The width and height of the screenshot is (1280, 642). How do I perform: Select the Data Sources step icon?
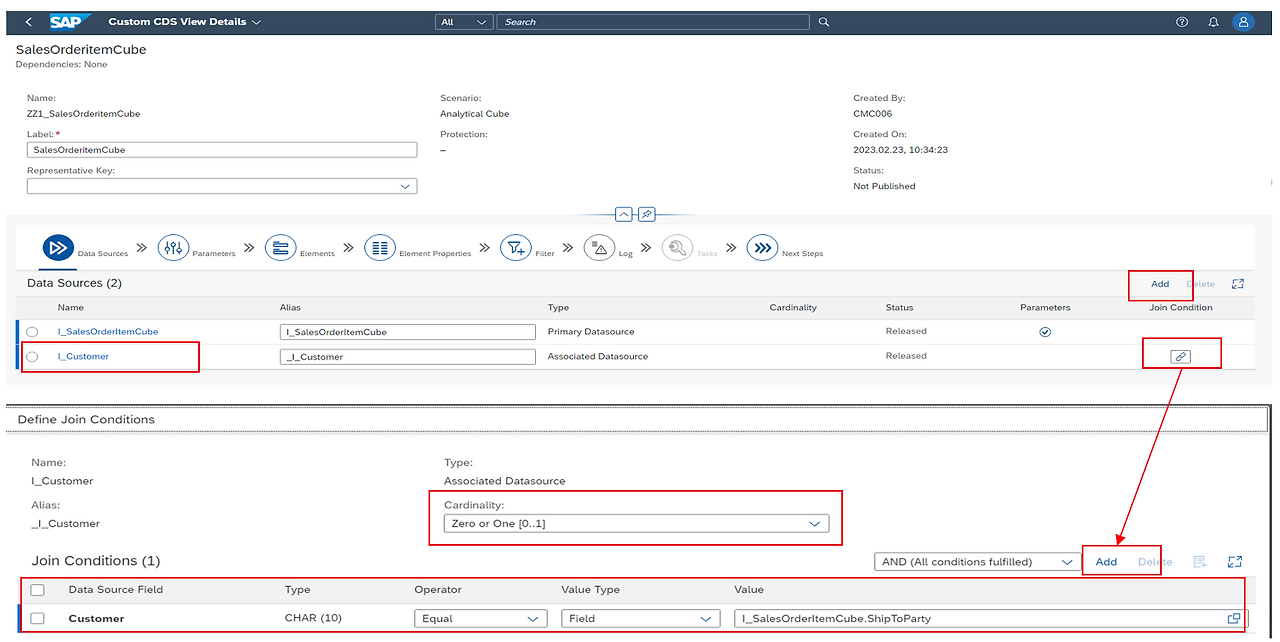point(58,248)
